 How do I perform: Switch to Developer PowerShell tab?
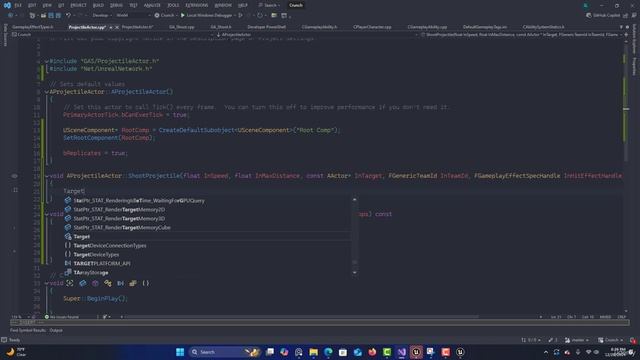(267, 27)
